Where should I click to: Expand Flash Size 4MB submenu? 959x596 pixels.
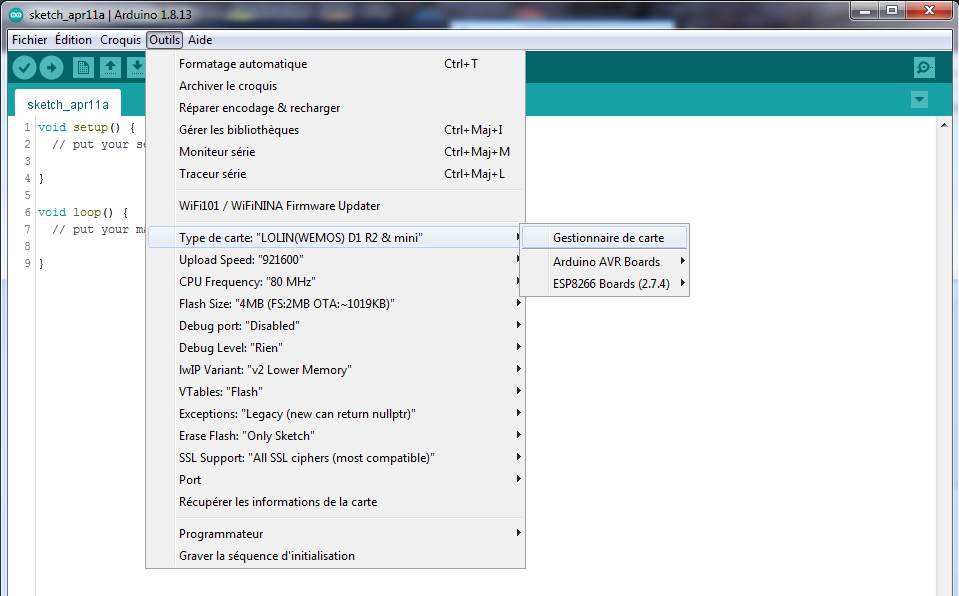[335, 304]
